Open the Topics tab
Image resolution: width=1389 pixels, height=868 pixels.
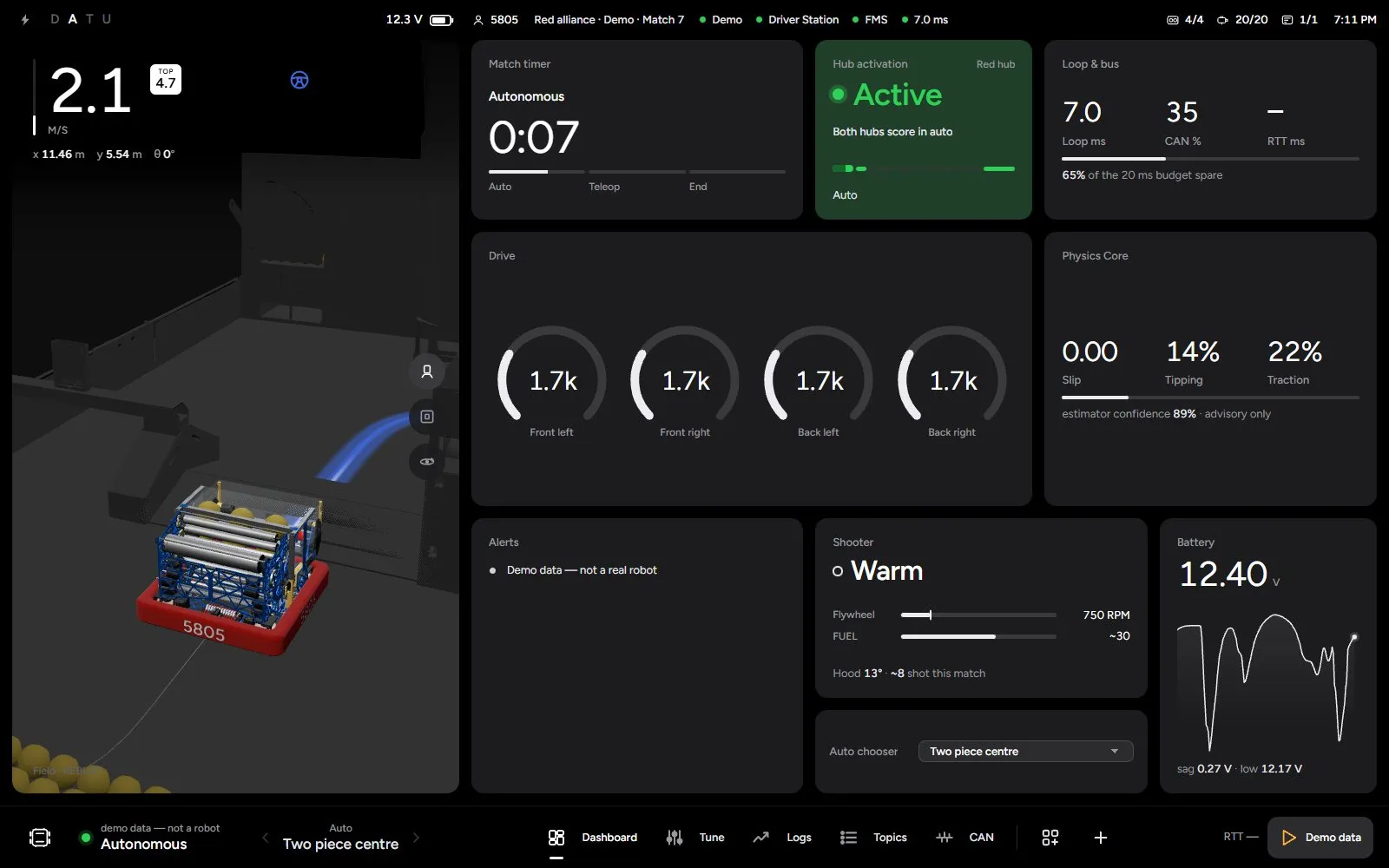tap(874, 838)
